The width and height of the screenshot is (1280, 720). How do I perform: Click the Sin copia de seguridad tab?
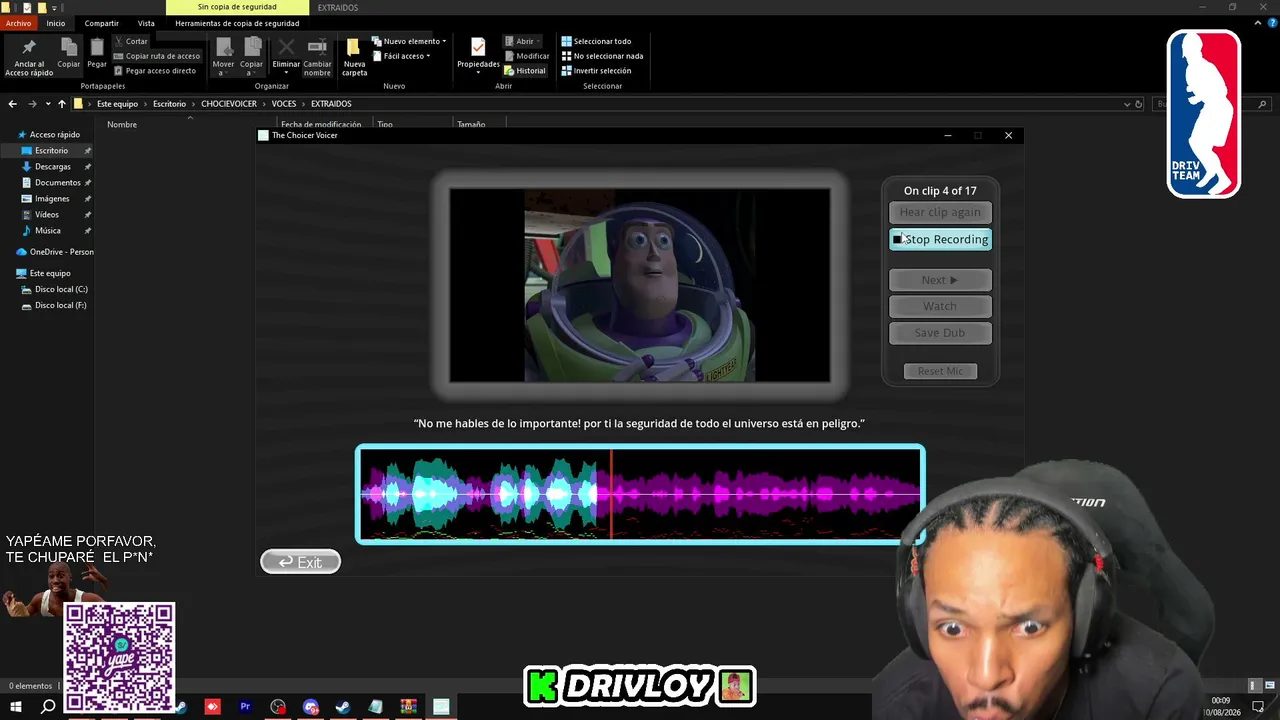tap(237, 7)
